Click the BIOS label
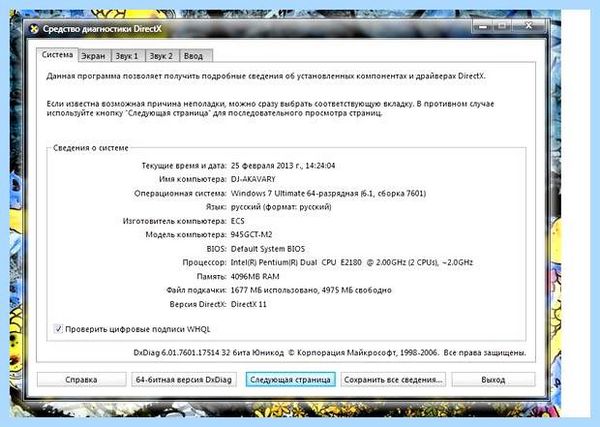This screenshot has width=600, height=427. point(217,249)
